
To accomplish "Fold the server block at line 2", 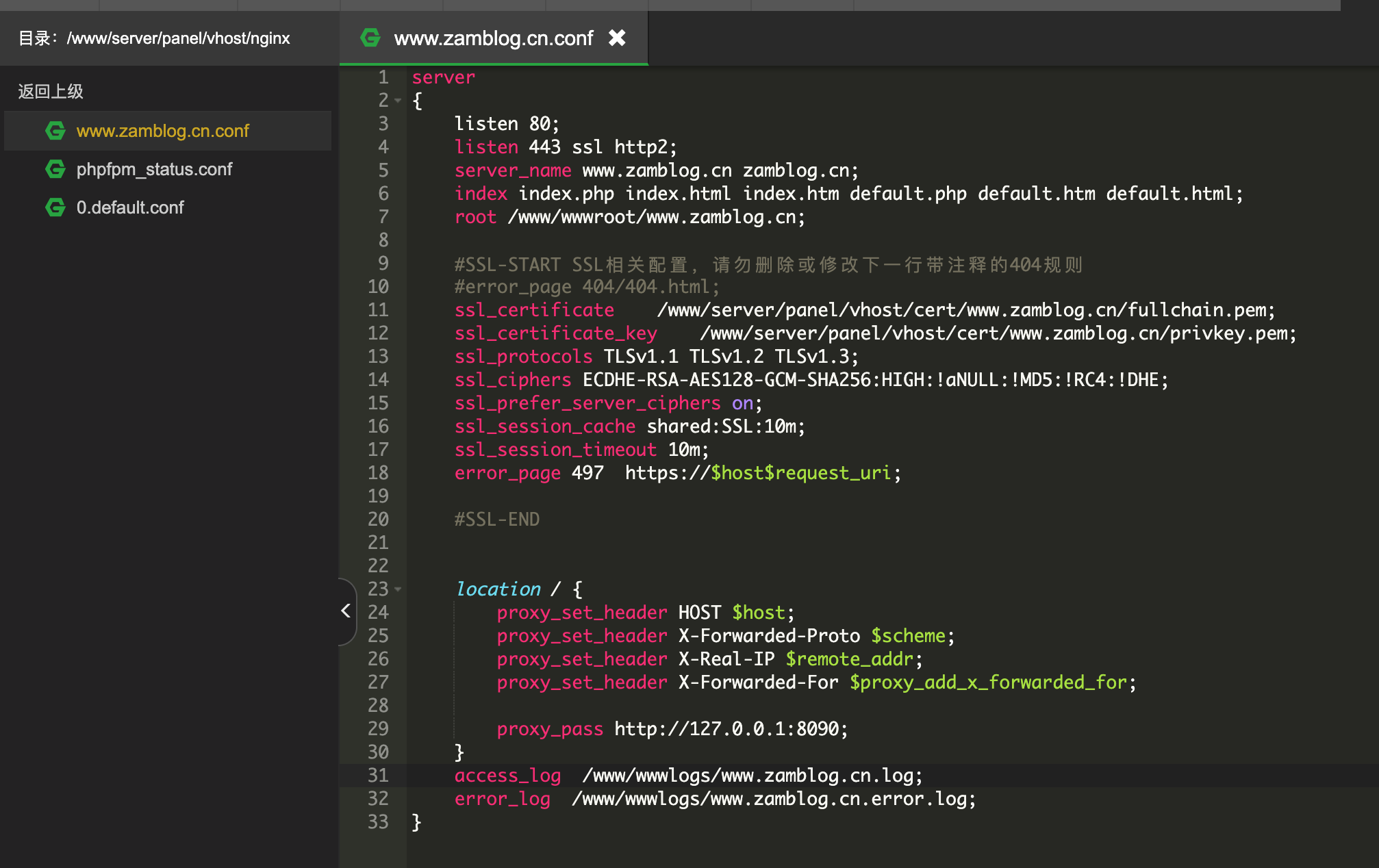I will tap(398, 101).
